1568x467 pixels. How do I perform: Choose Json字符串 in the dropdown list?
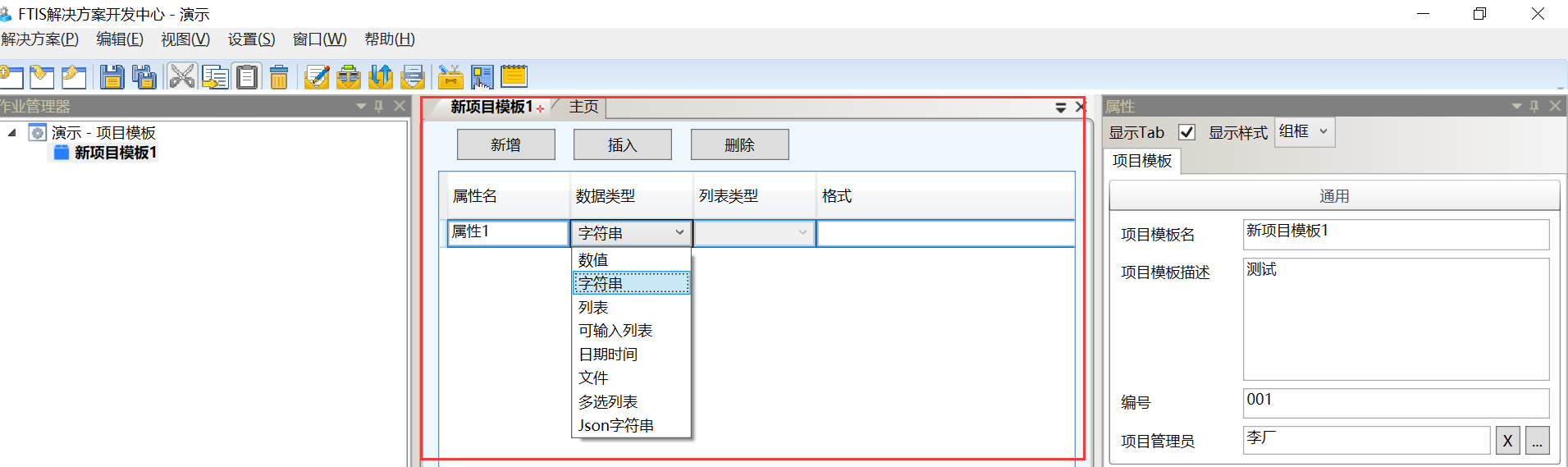point(615,425)
